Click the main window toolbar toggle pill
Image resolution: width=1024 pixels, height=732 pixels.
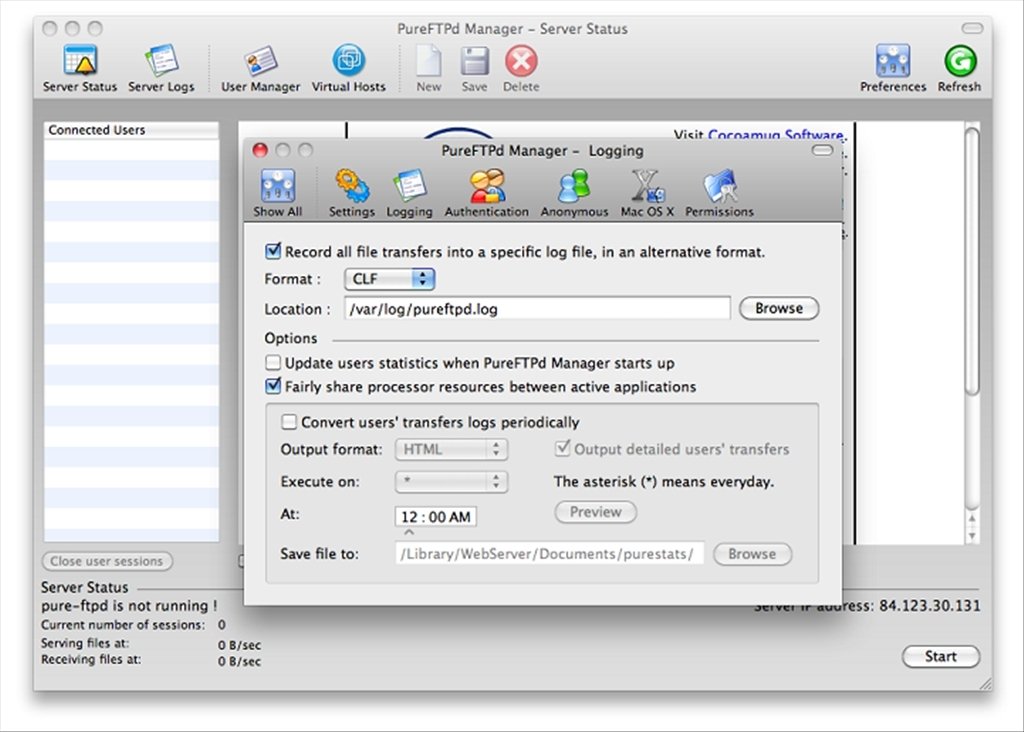point(972,28)
